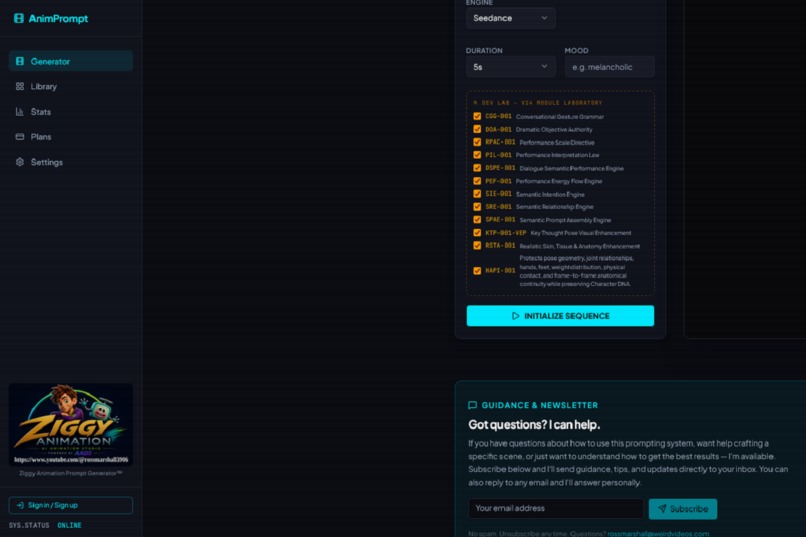This screenshot has width=806, height=537.
Task: Uncheck the CGG-001 Conversational Gesture Grammar module
Action: (477, 116)
